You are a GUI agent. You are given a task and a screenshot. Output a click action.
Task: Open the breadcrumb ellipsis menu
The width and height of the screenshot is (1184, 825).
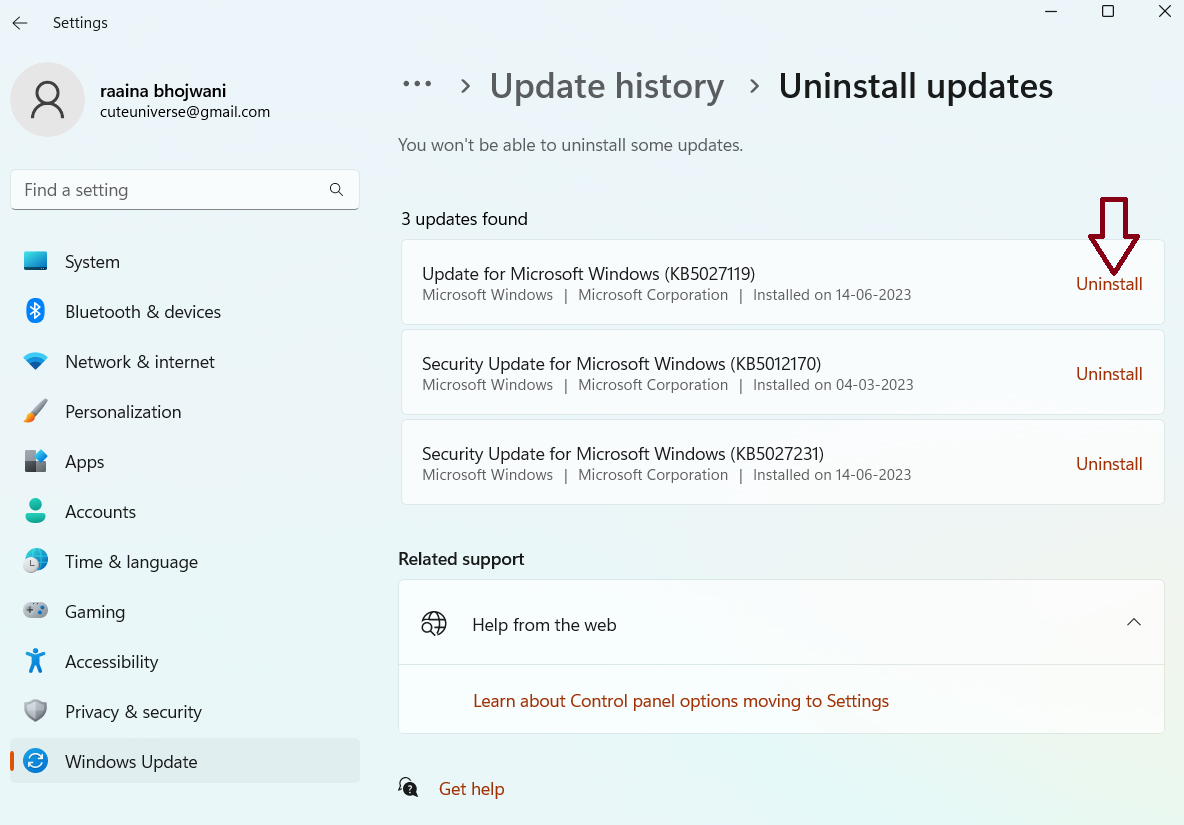(x=417, y=86)
